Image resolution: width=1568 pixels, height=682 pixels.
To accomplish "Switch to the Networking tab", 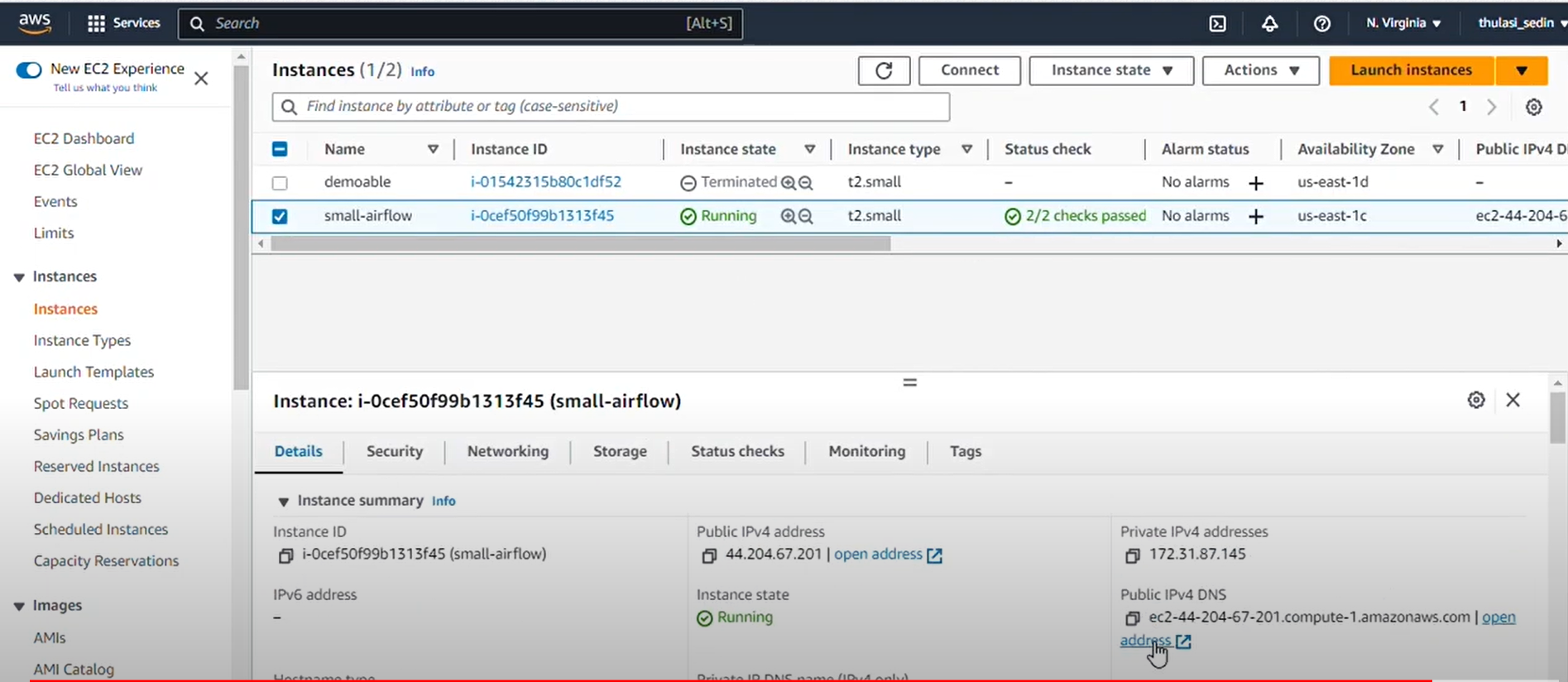I will point(507,451).
